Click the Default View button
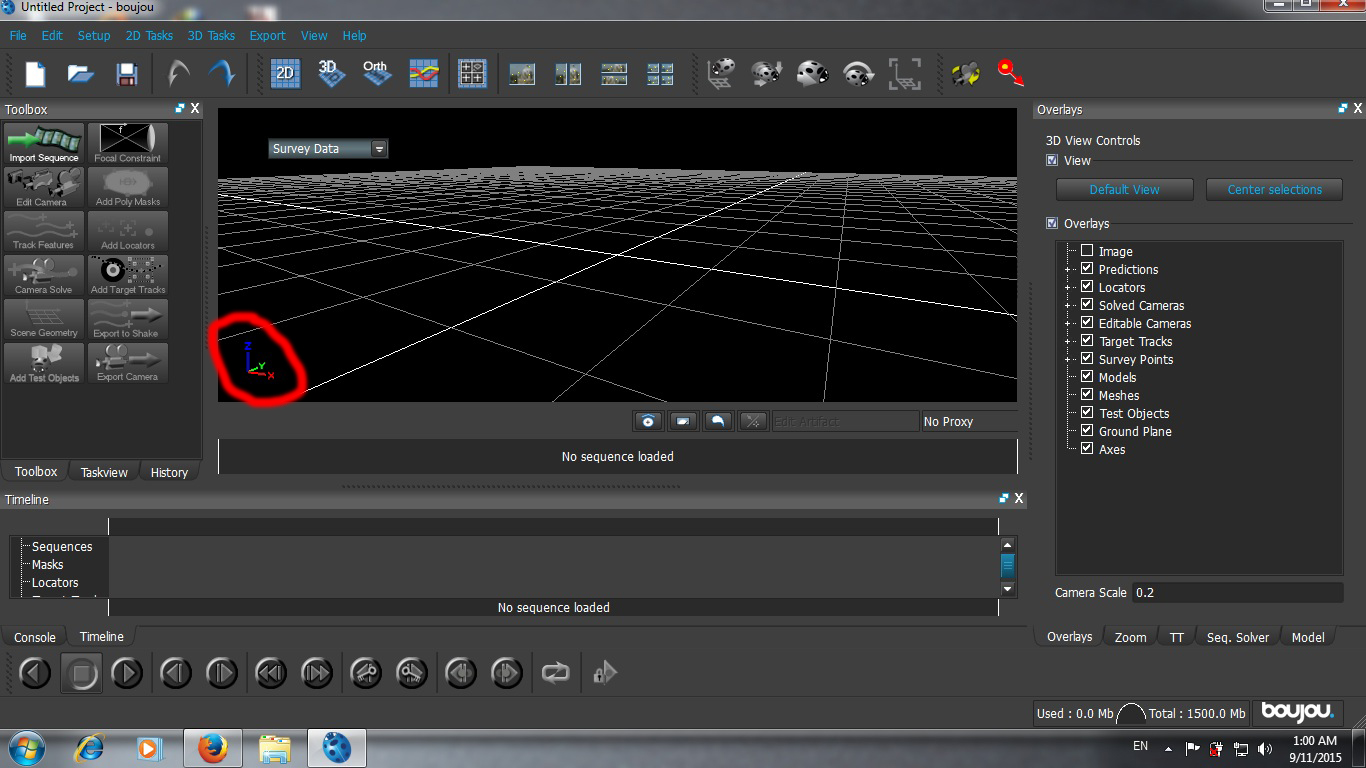 pos(1124,189)
